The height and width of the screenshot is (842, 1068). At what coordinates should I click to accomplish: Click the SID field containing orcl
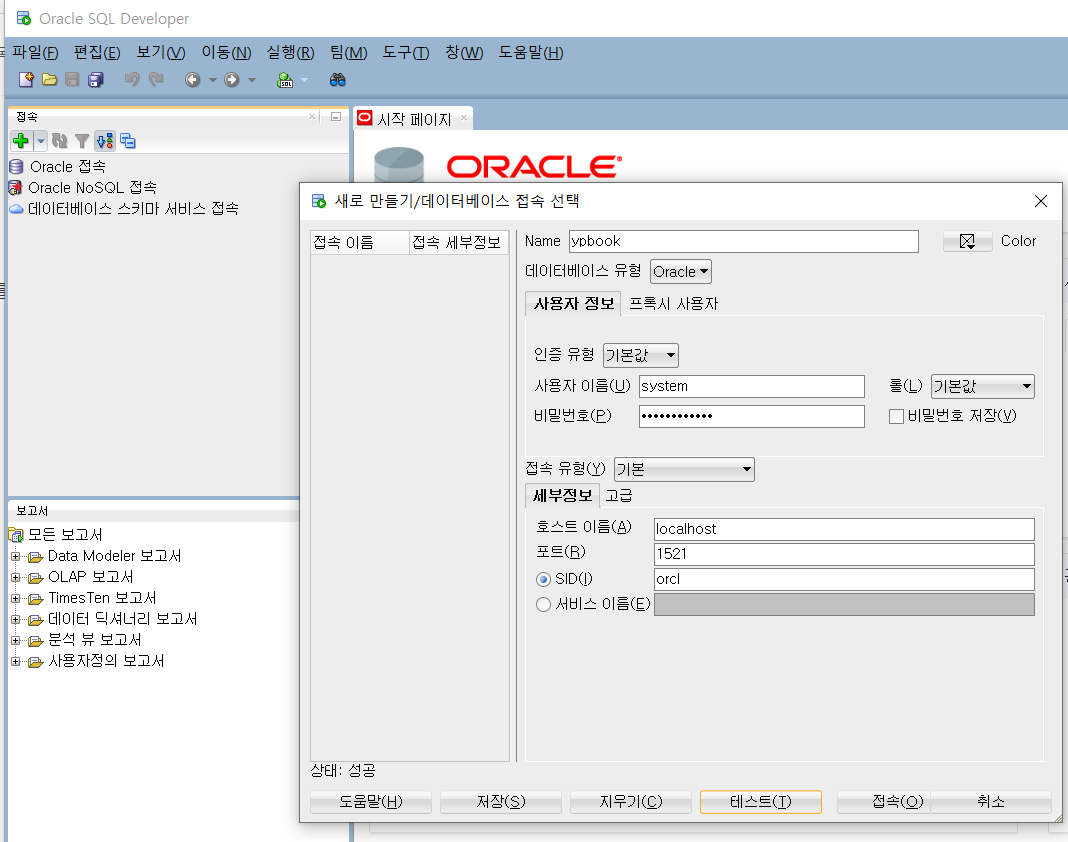click(x=844, y=579)
